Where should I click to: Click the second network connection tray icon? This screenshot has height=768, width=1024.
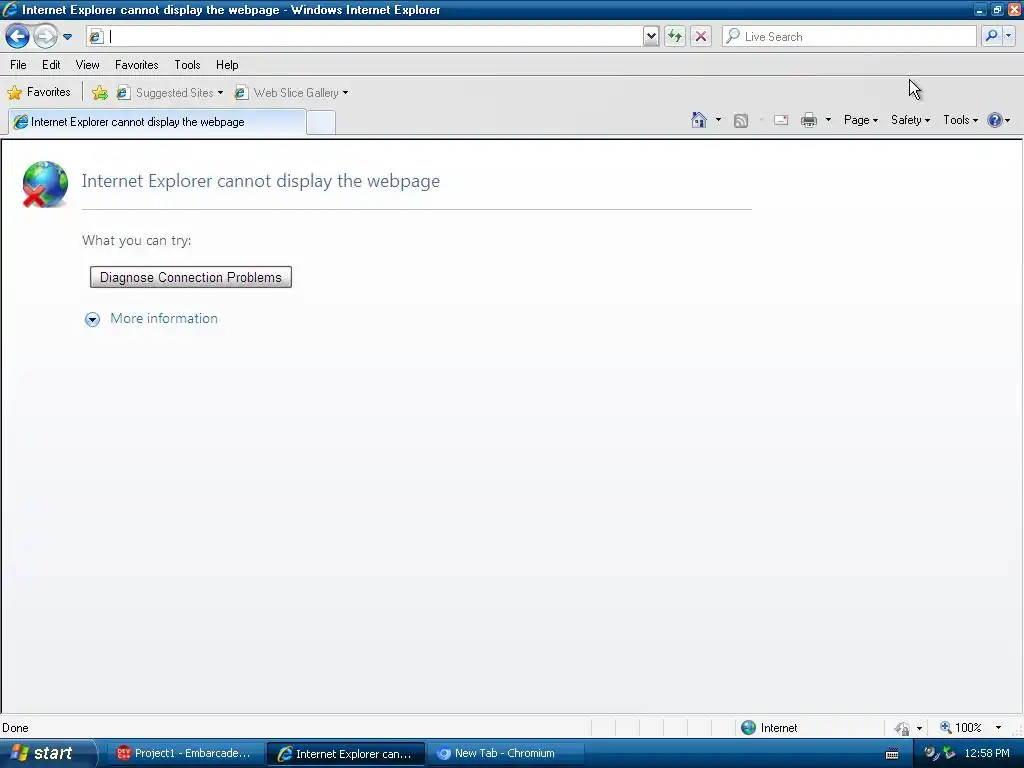(x=949, y=754)
